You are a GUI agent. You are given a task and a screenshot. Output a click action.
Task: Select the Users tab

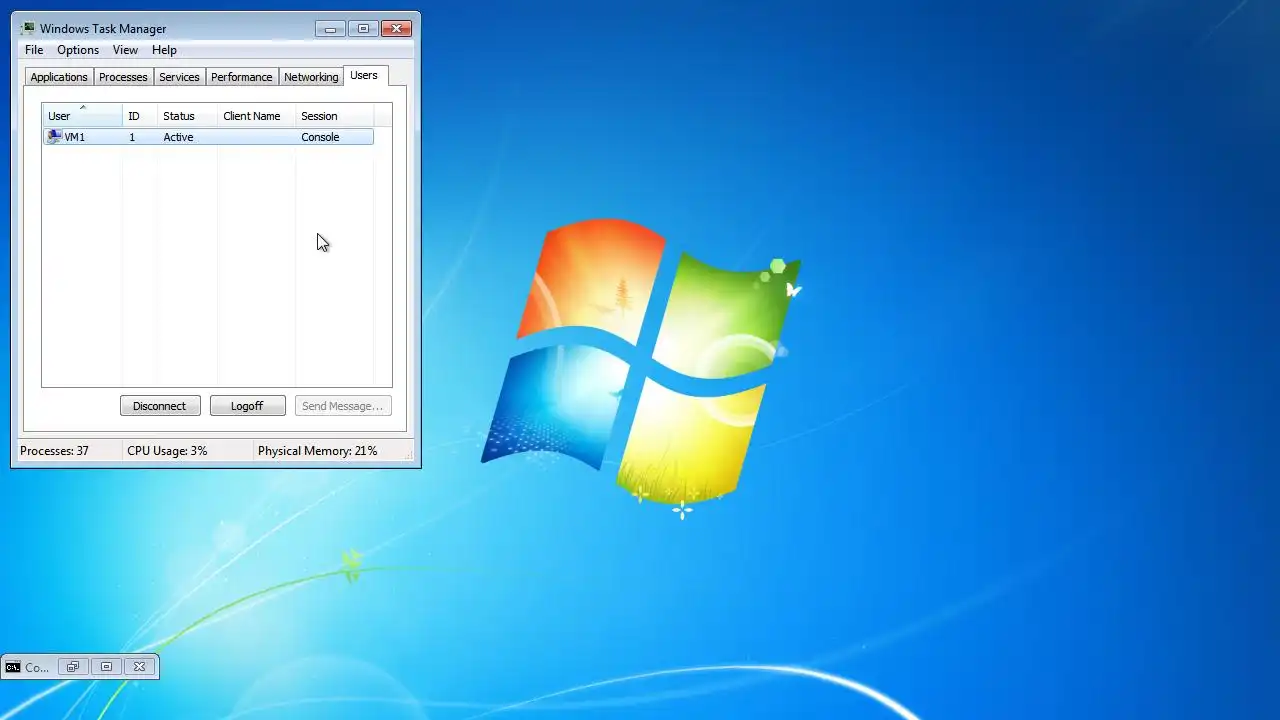tap(364, 75)
